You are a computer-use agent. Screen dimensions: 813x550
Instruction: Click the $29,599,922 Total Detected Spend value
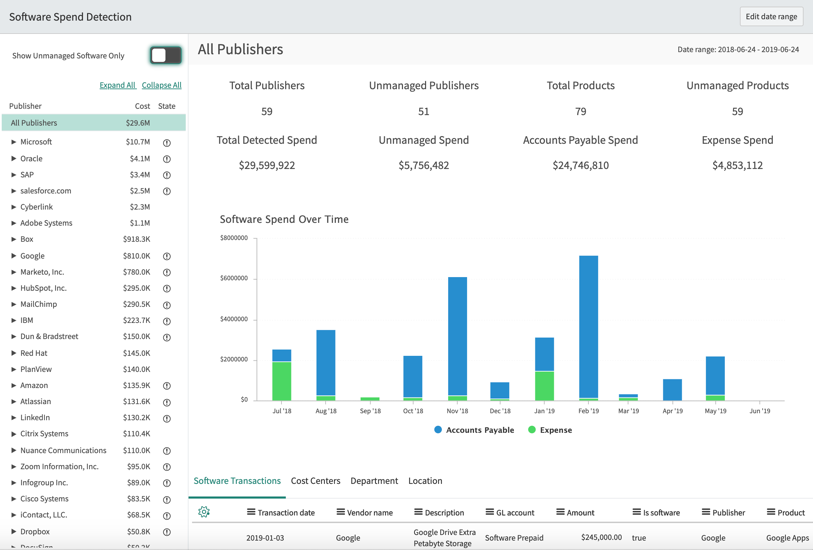click(267, 165)
